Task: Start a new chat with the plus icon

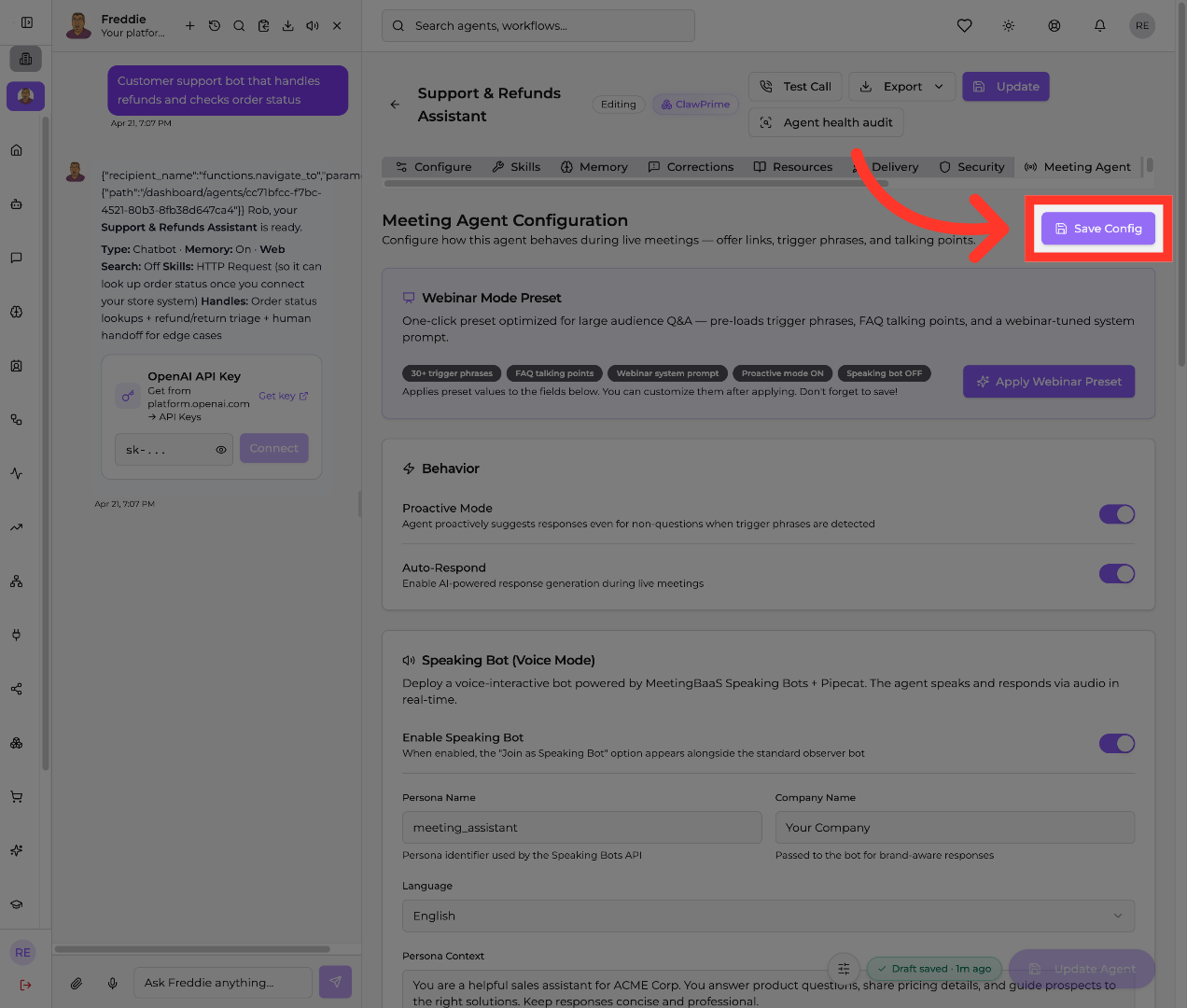Action: (x=189, y=26)
